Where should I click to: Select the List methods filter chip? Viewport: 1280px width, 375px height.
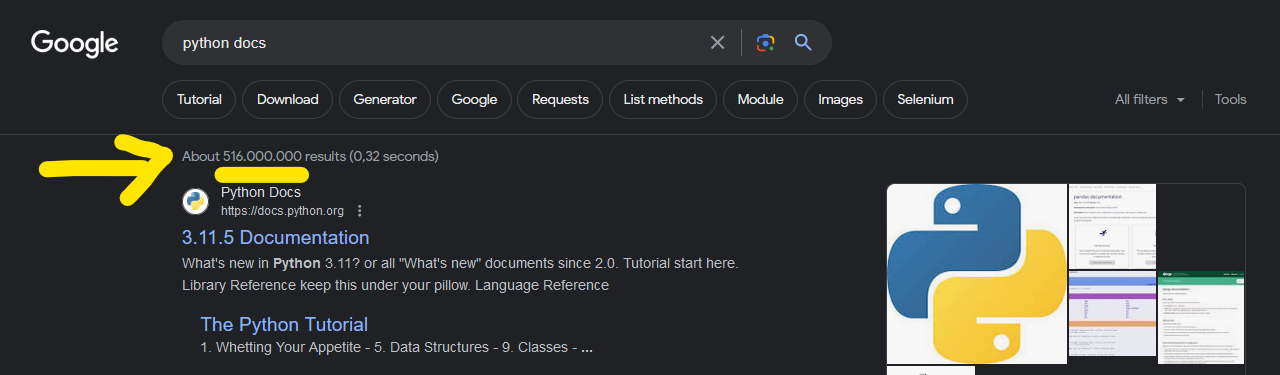[x=663, y=99]
